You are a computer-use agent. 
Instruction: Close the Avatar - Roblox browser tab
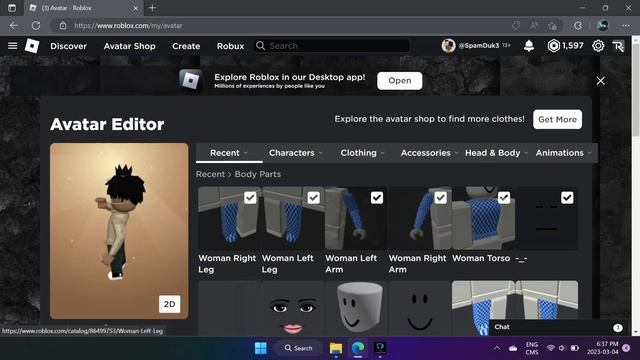click(136, 8)
